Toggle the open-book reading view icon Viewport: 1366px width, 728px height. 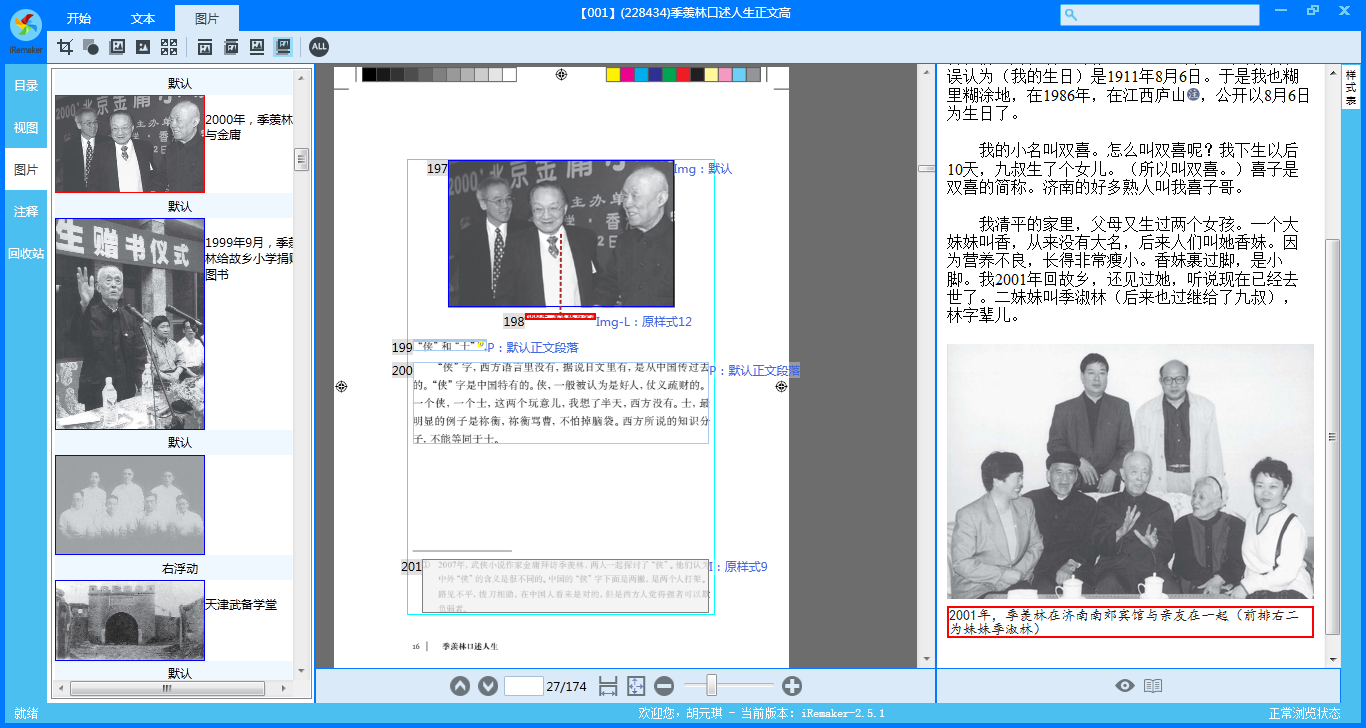click(1153, 686)
